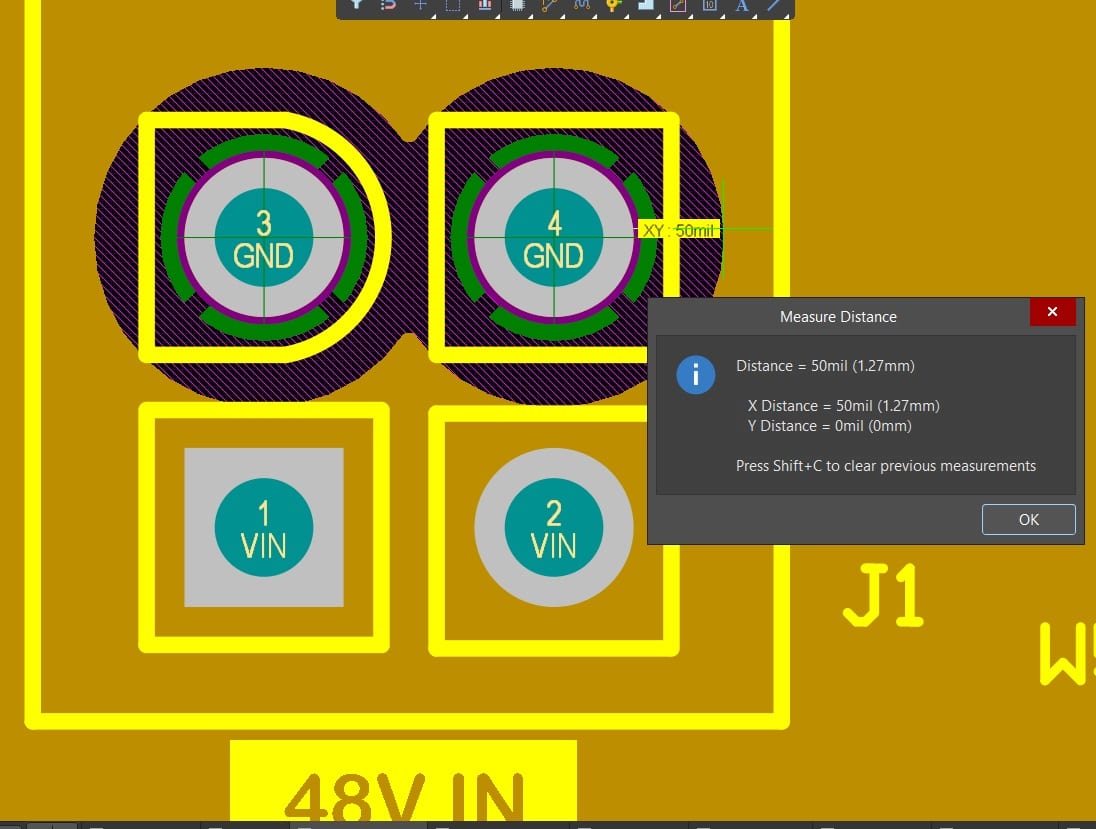
Task: Click the XY: 50mil measurement label
Action: pyautogui.click(x=678, y=230)
